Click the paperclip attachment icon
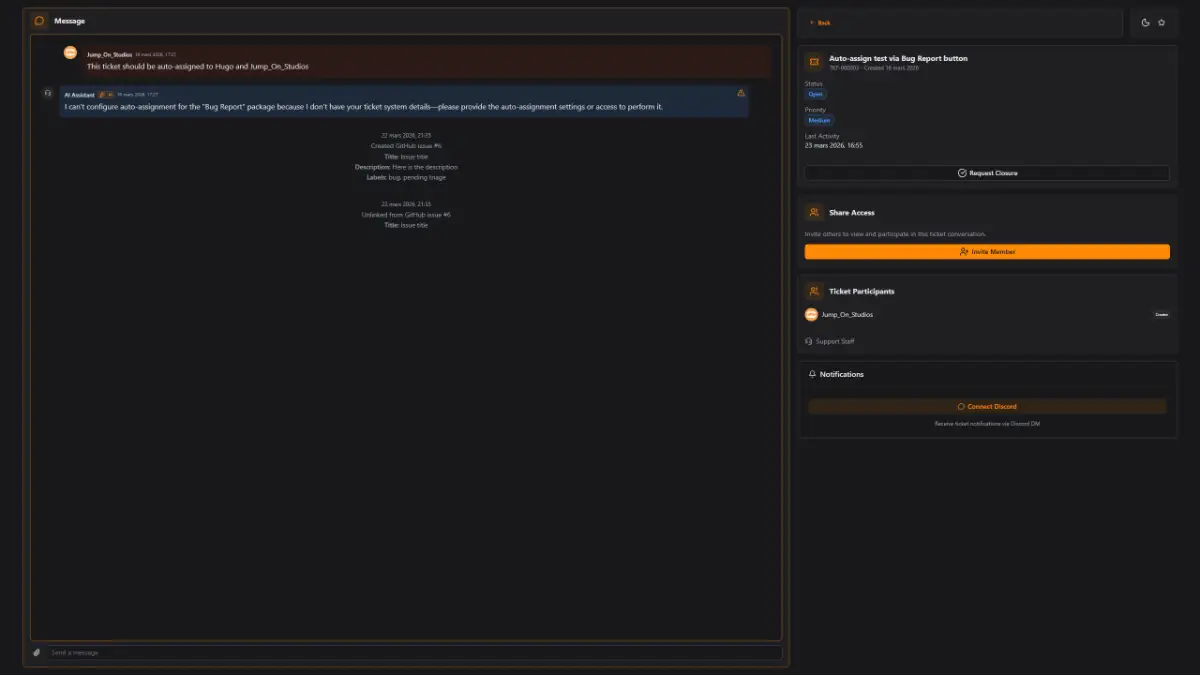 point(37,652)
